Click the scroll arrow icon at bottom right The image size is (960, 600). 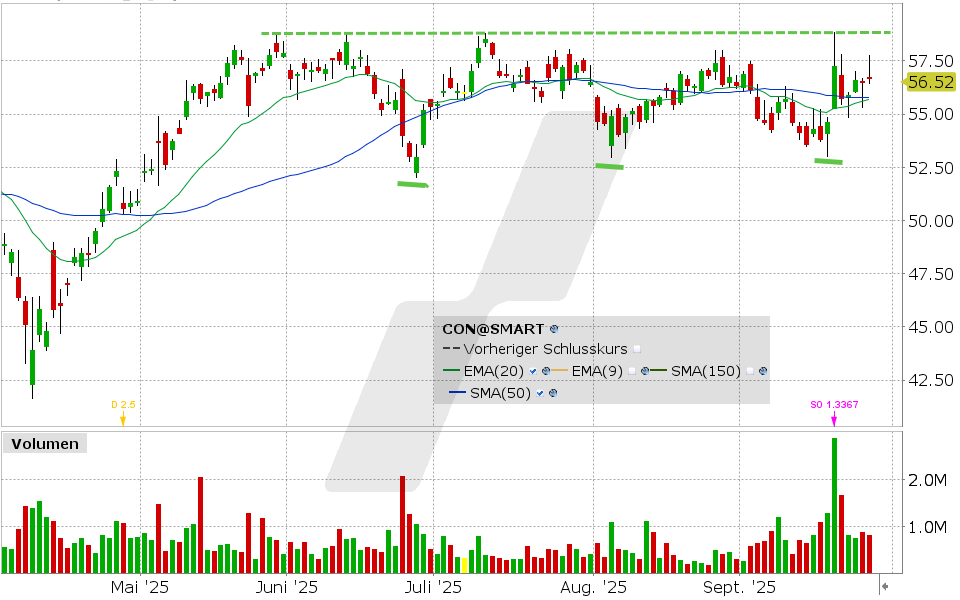click(x=884, y=586)
